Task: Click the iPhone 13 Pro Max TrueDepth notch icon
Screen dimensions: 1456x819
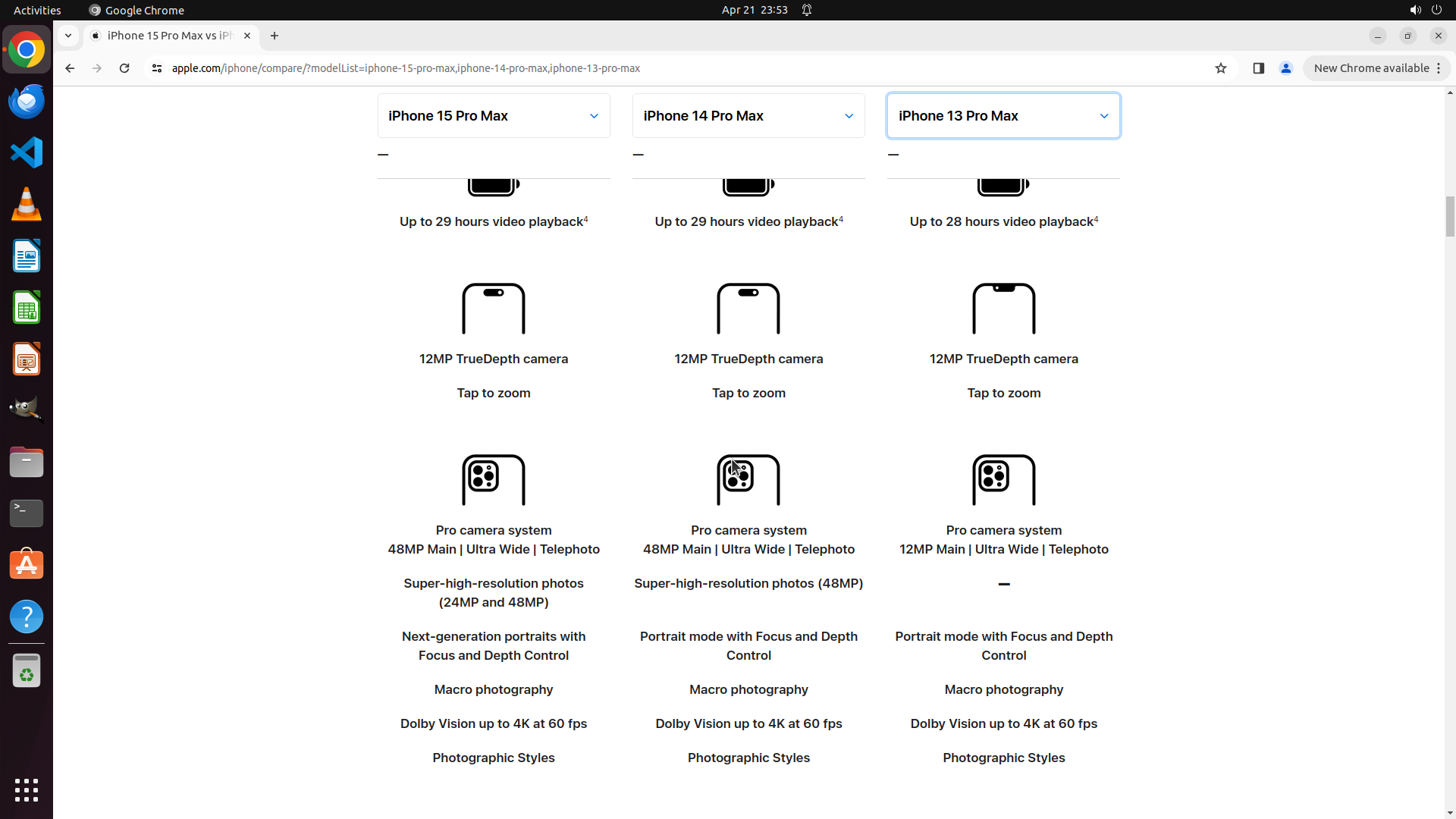Action: (x=1003, y=309)
